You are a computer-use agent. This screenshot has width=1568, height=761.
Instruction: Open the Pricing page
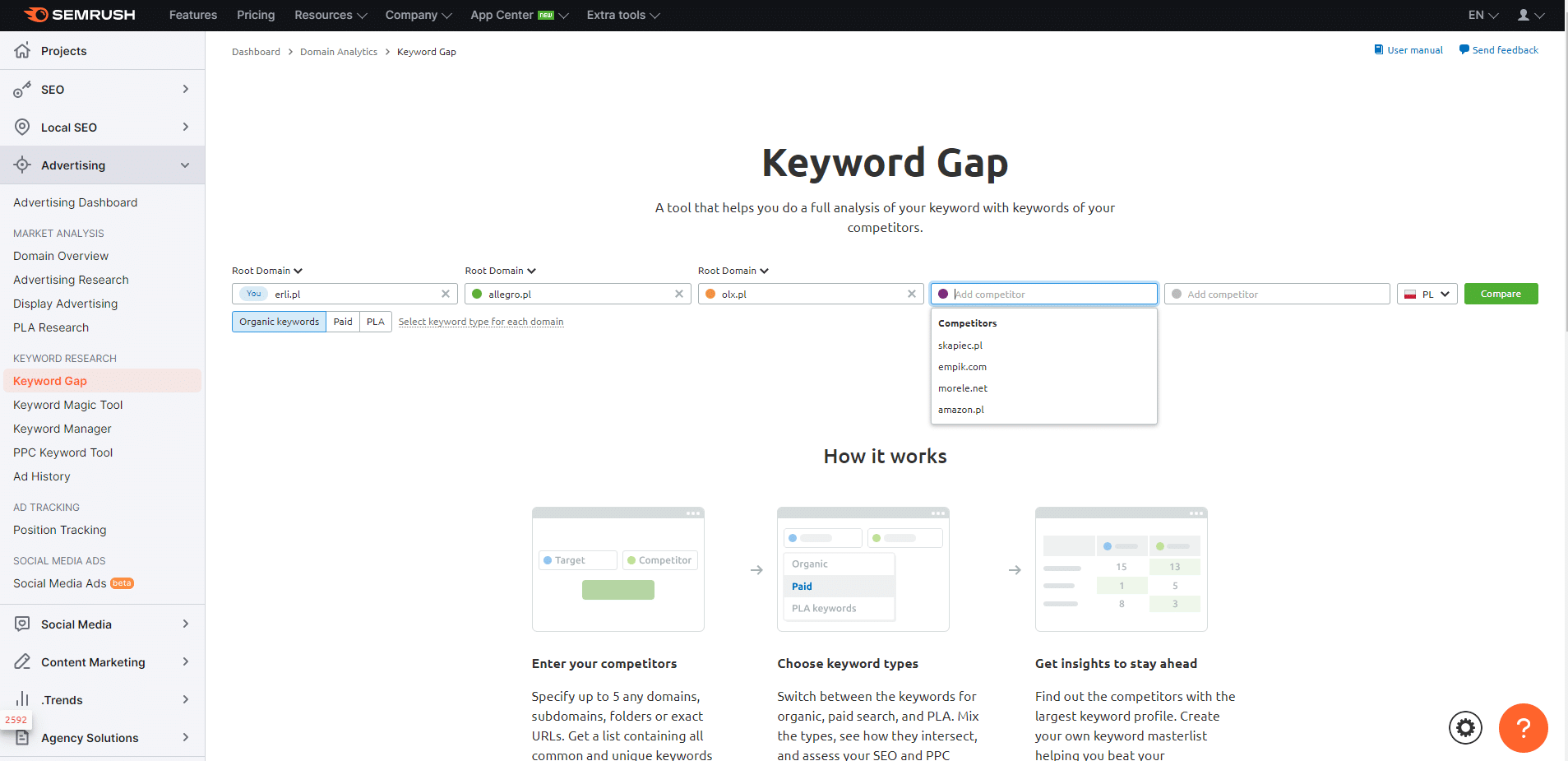point(256,15)
